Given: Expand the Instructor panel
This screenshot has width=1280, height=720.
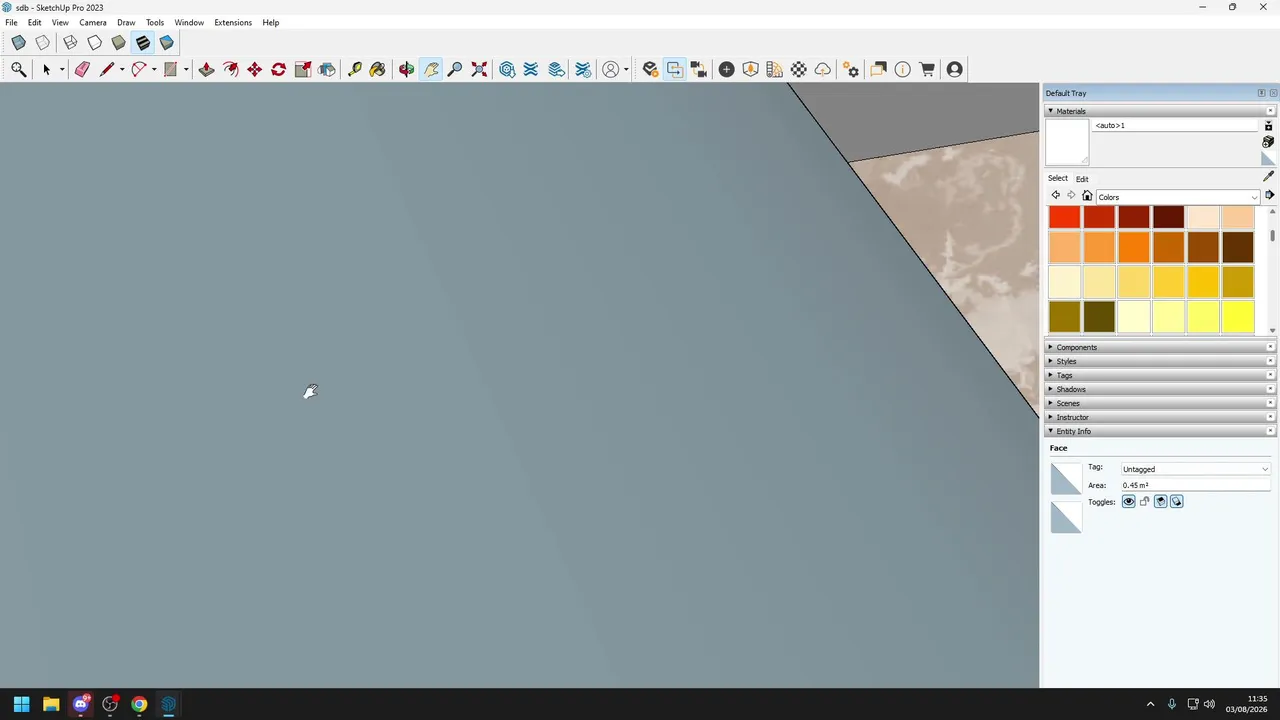Looking at the screenshot, I should (1160, 417).
